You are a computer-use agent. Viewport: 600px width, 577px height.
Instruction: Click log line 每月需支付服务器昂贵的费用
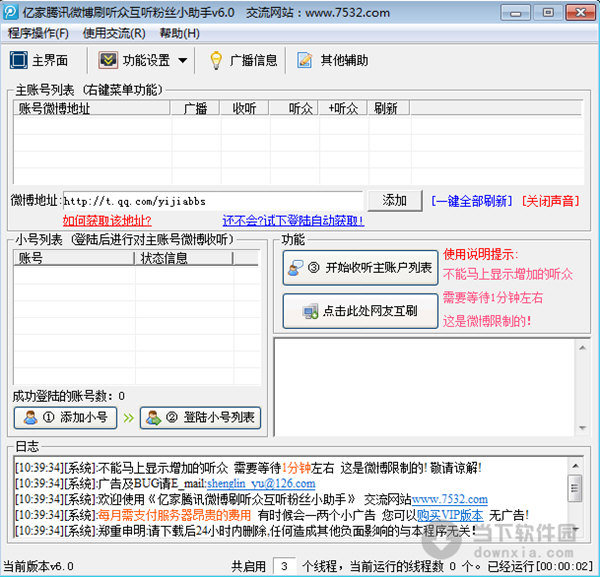[x=174, y=515]
